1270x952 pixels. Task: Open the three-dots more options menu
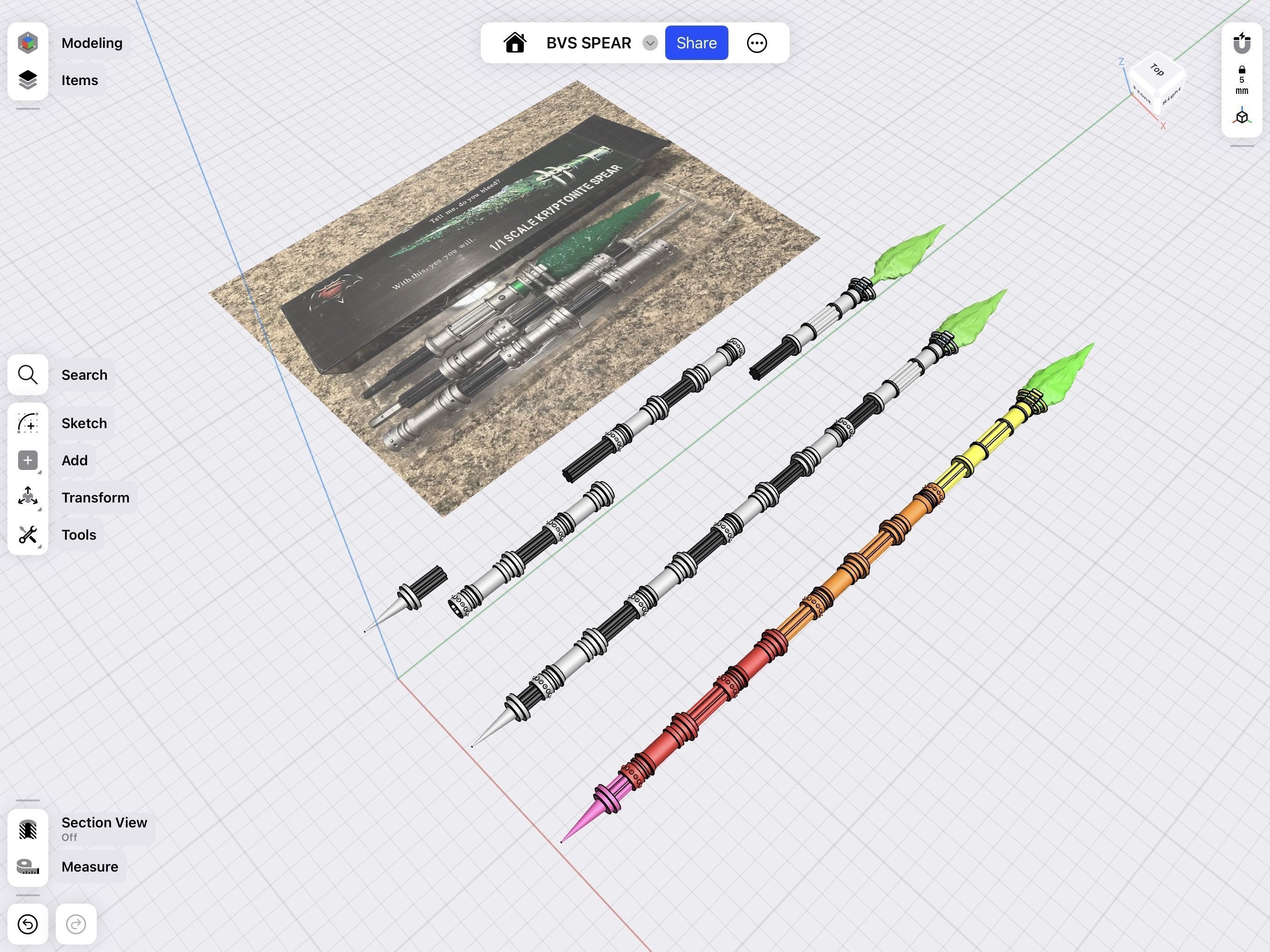coord(756,43)
